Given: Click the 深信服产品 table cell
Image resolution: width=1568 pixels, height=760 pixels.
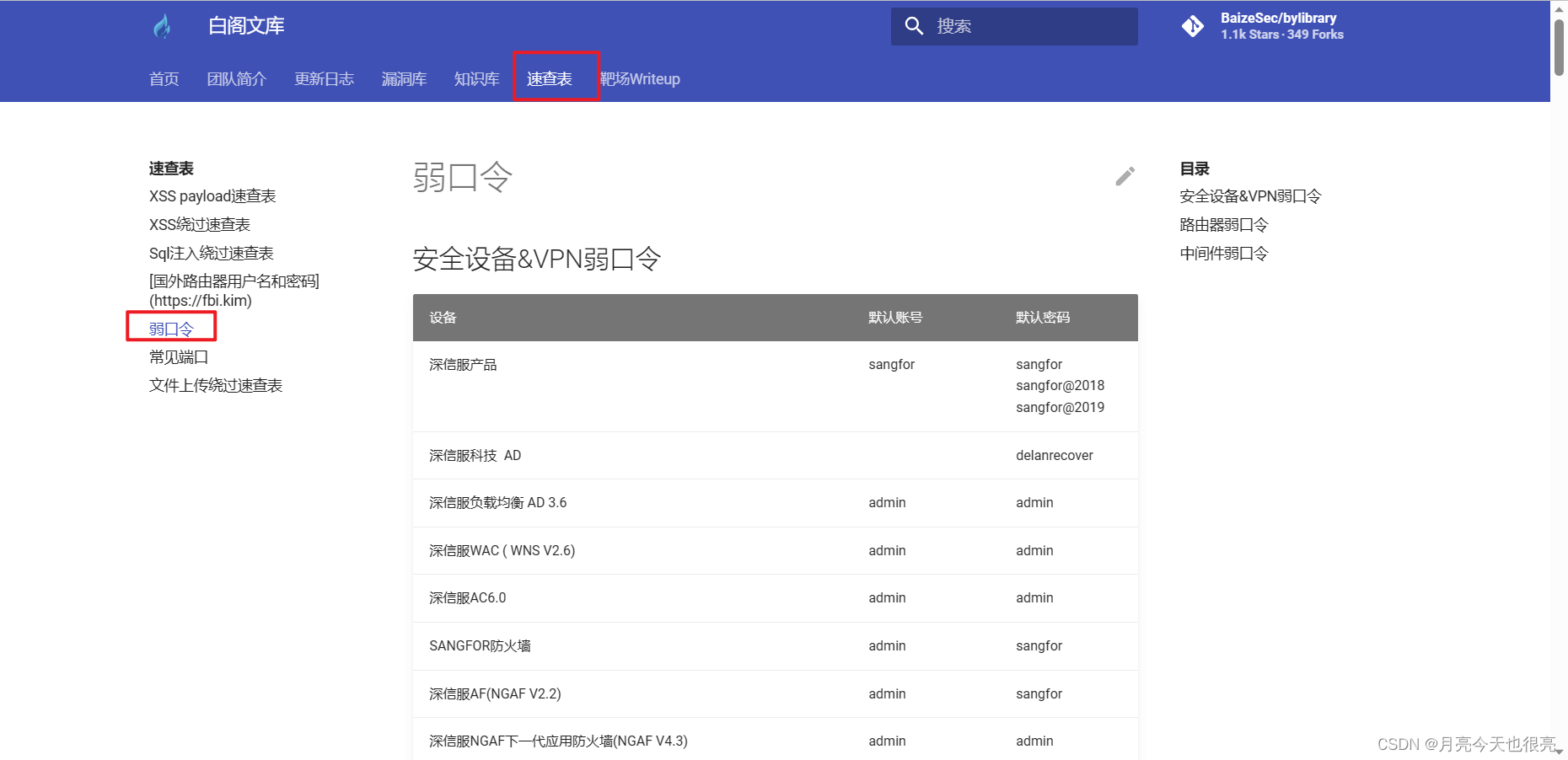Looking at the screenshot, I should 463,365.
